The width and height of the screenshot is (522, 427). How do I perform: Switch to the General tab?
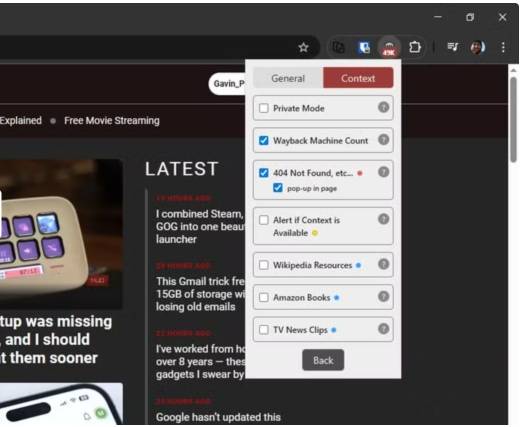click(x=288, y=78)
